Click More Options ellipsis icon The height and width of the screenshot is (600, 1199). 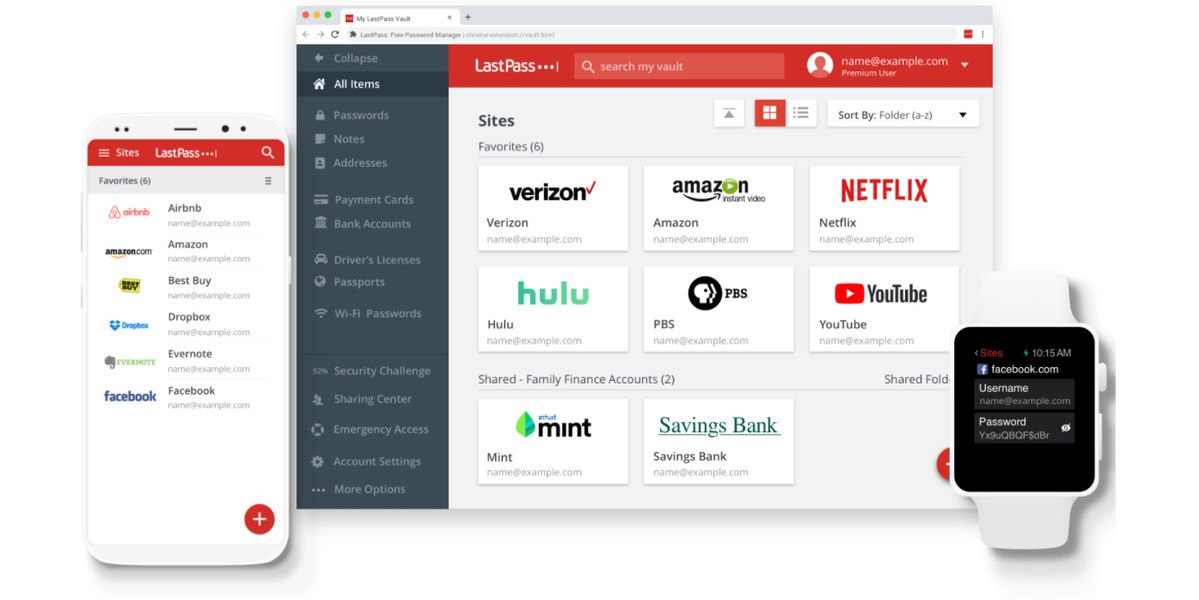point(318,489)
